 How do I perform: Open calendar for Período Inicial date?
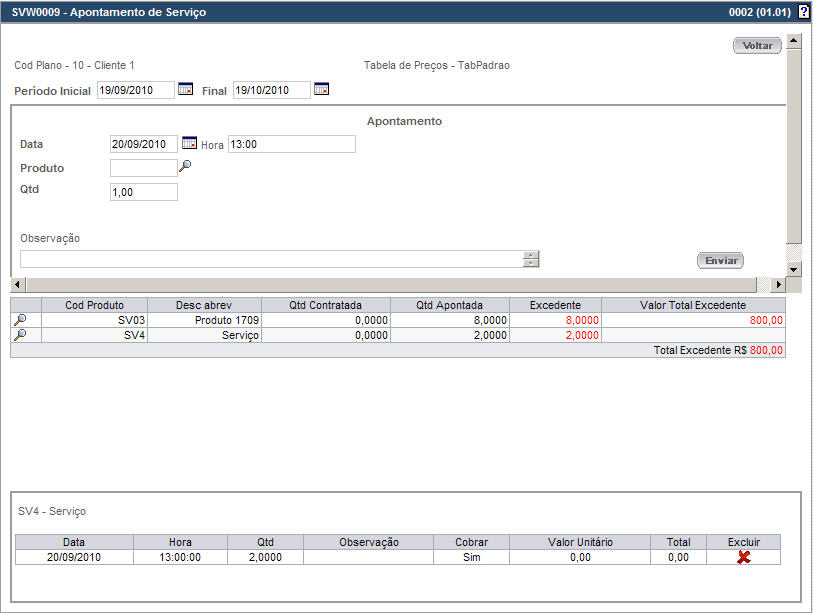pos(185,89)
